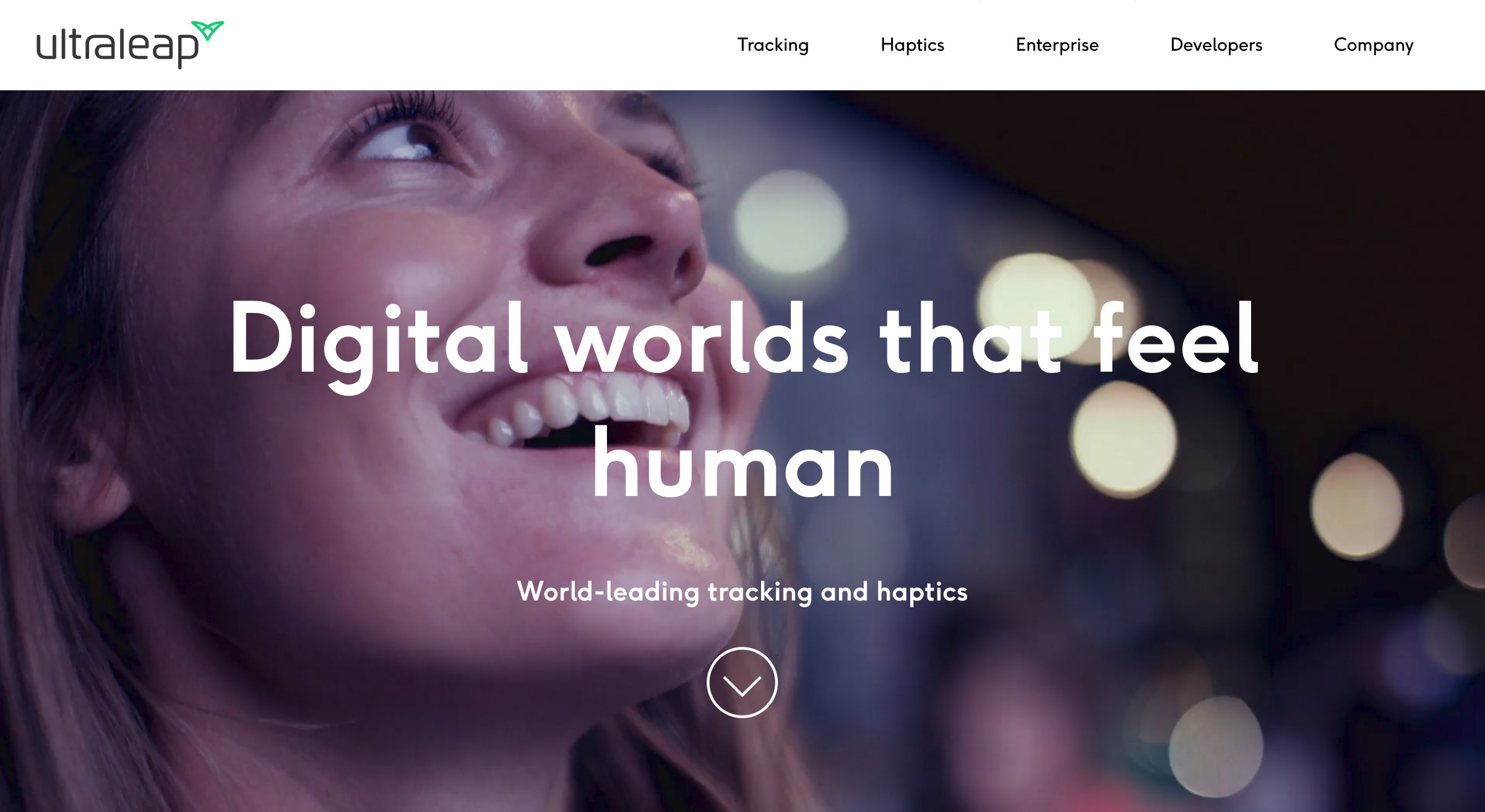
Task: Expand the Developers navigation item
Action: tap(1216, 45)
